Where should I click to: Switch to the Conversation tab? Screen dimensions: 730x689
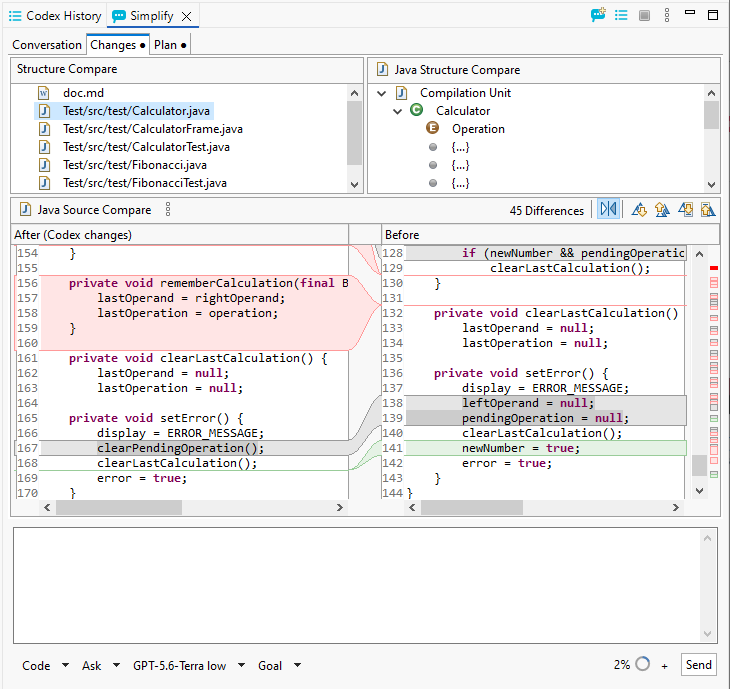tap(47, 45)
